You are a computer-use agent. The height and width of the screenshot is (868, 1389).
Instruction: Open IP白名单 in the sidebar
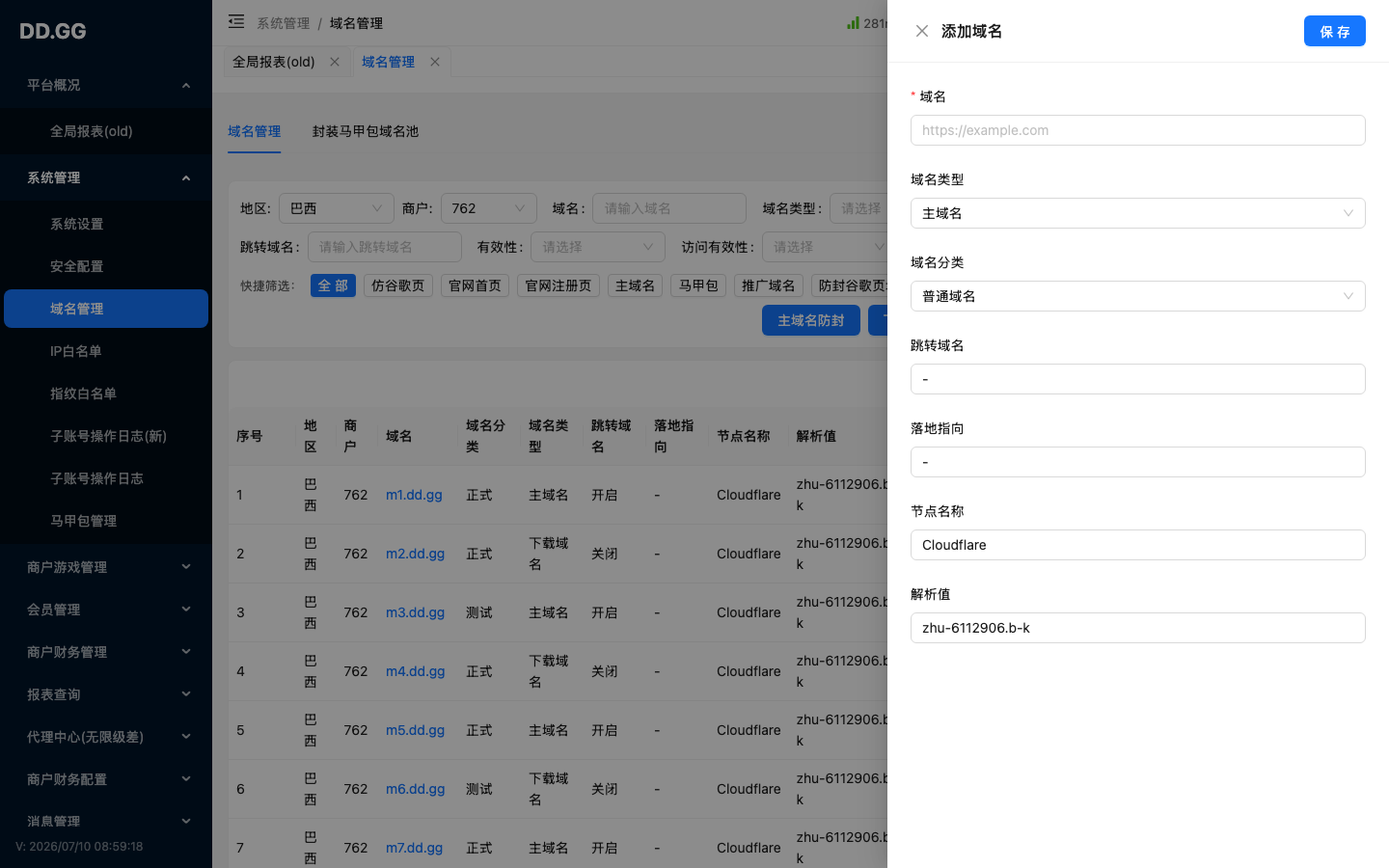click(x=106, y=351)
